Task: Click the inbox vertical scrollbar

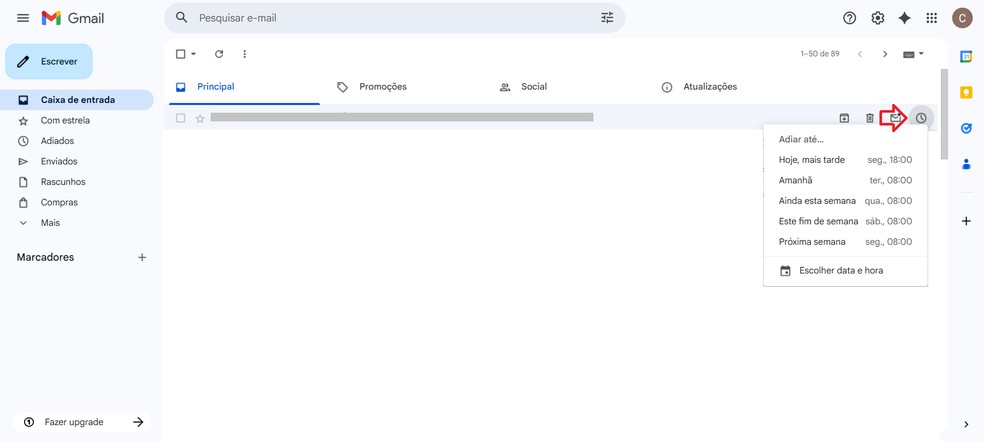Action: coord(944,113)
